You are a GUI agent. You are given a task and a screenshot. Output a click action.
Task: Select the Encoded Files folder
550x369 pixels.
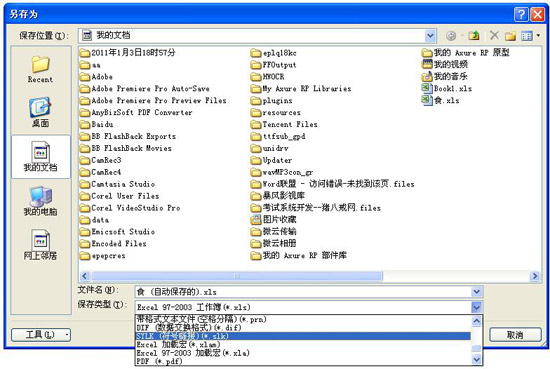113,243
